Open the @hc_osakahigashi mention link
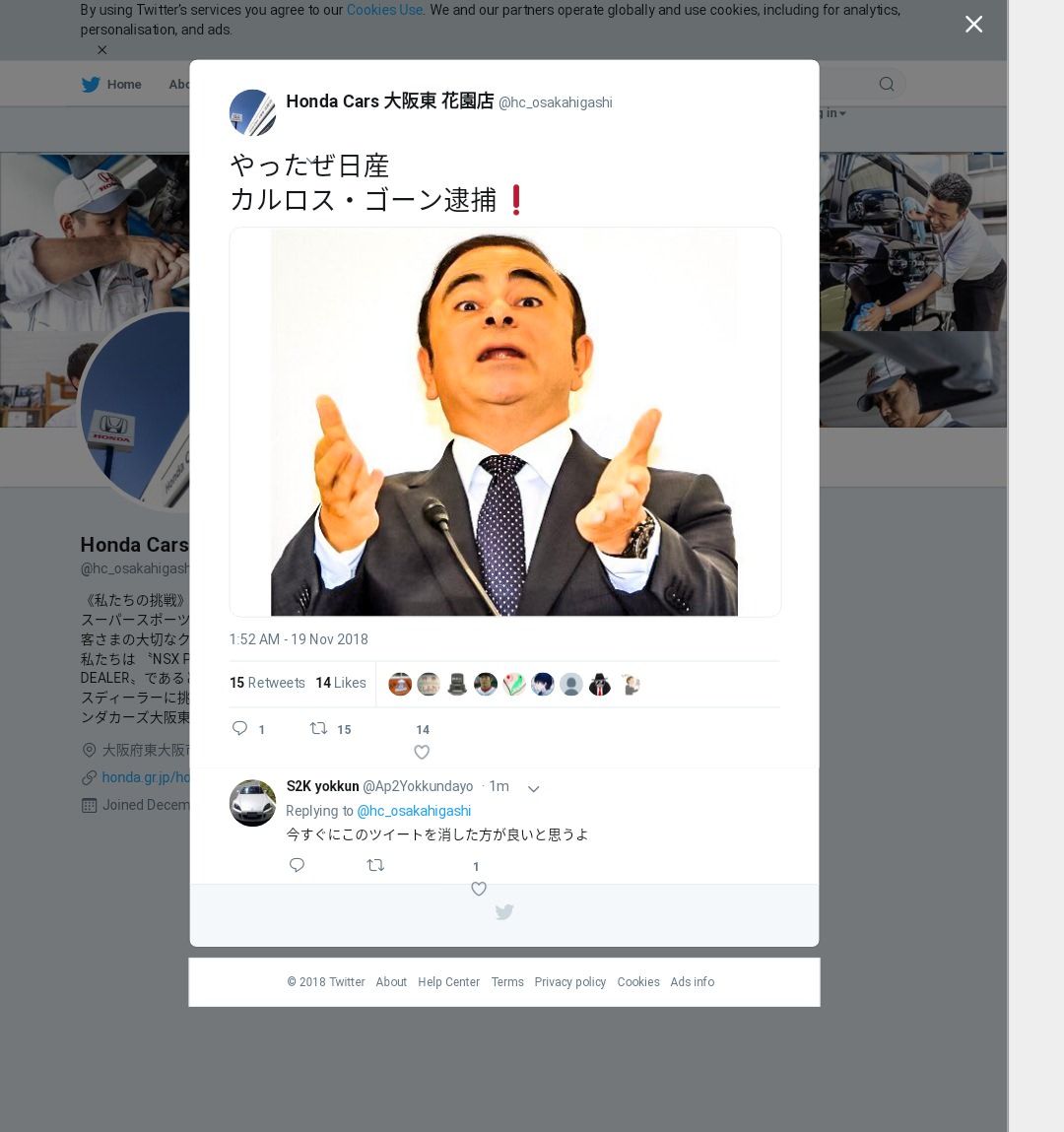The height and width of the screenshot is (1132, 1064). point(414,811)
